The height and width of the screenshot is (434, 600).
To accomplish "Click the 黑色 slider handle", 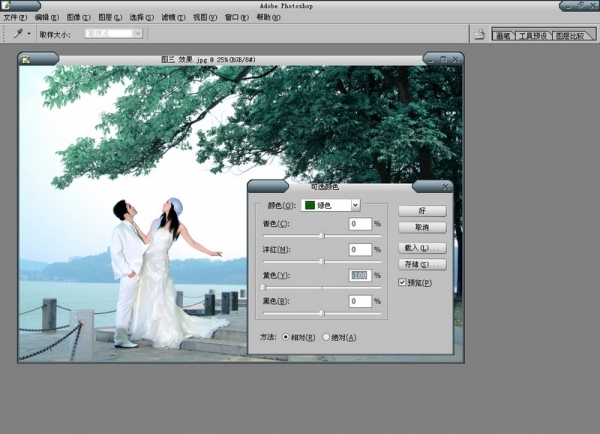I will coord(322,313).
